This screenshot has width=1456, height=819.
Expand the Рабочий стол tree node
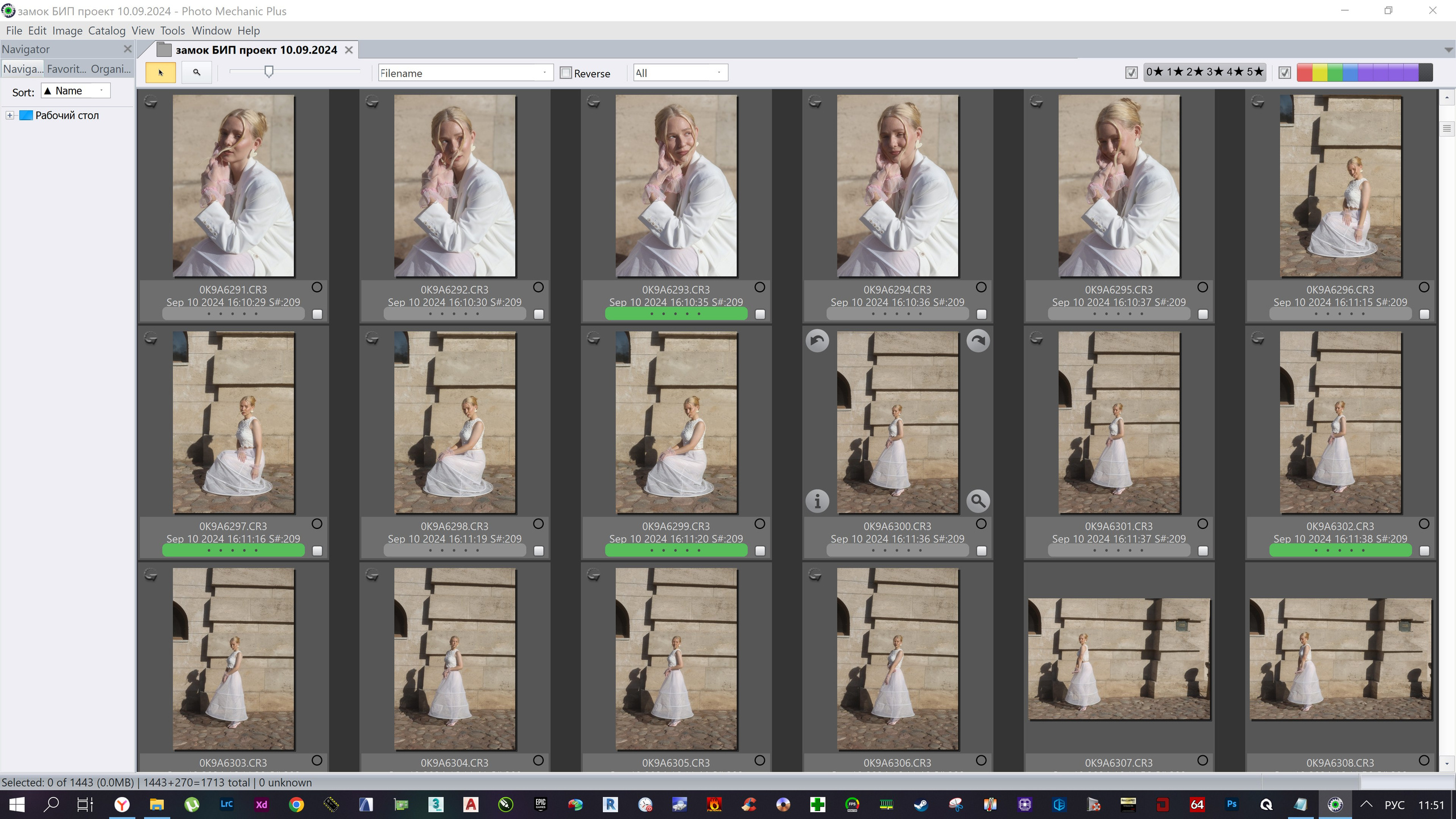tap(10, 115)
